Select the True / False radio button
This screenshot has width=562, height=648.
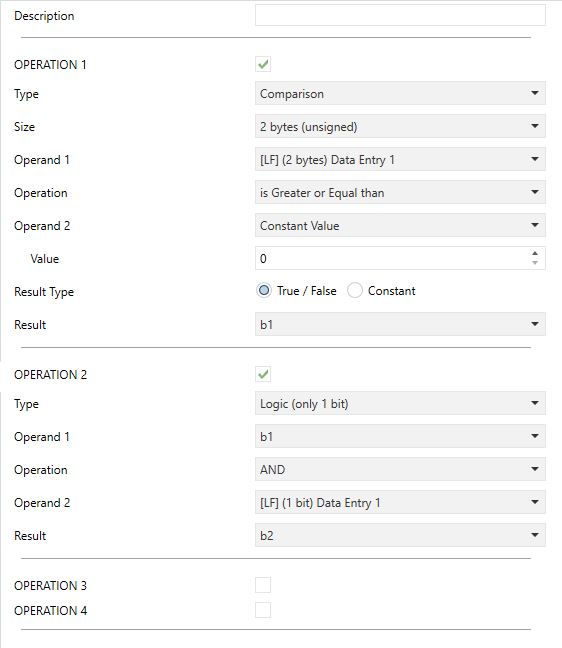(264, 291)
